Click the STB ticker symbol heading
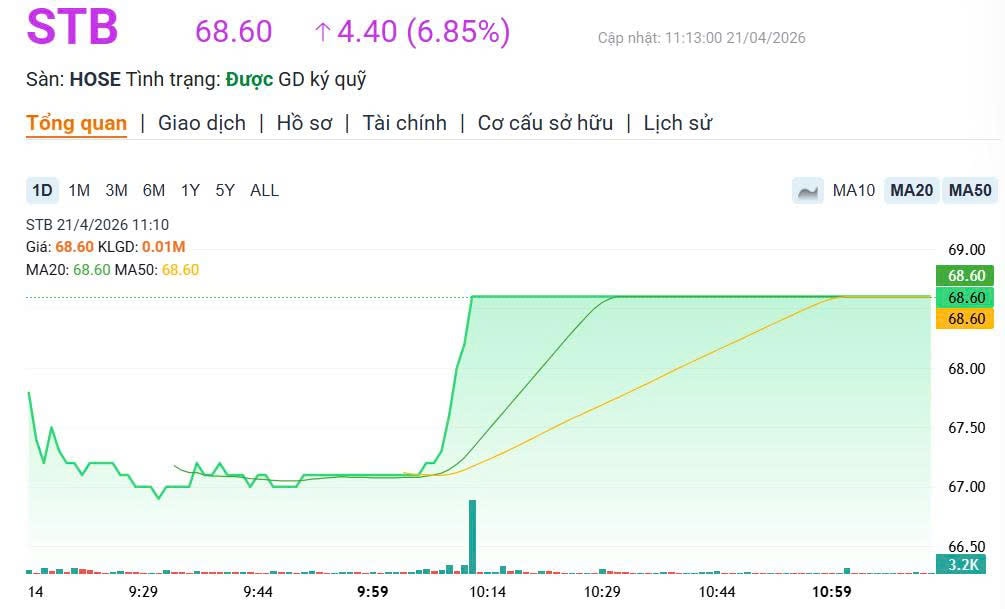This screenshot has width=1005, height=609. point(72,28)
